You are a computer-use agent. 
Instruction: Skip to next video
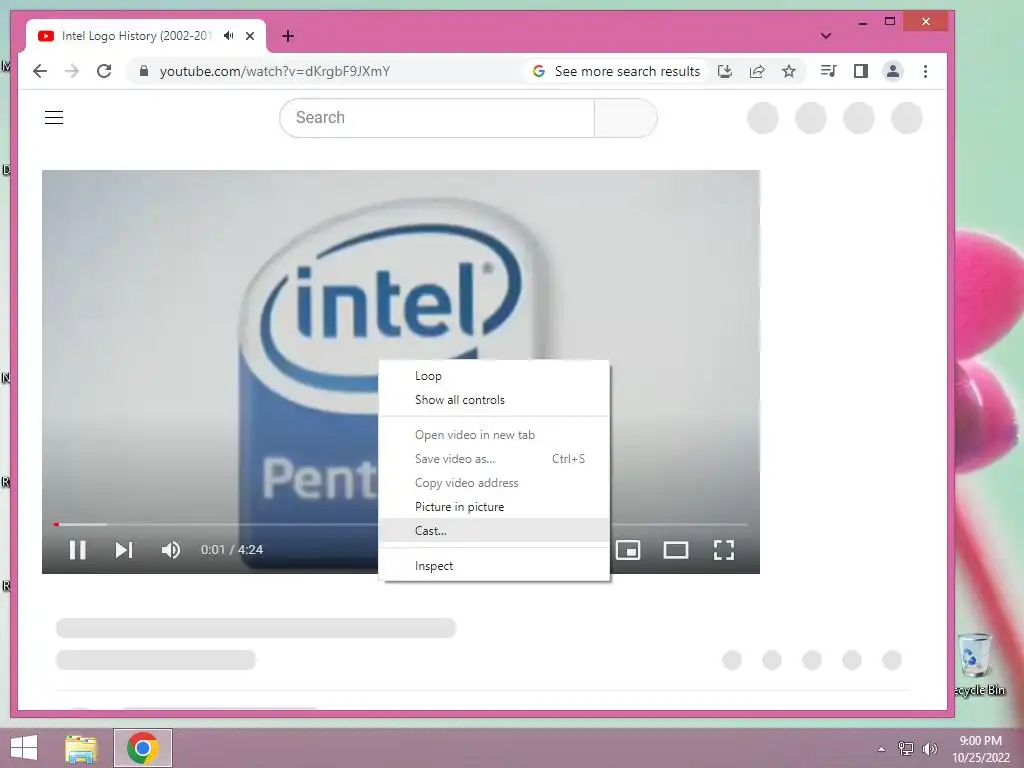pyautogui.click(x=123, y=550)
